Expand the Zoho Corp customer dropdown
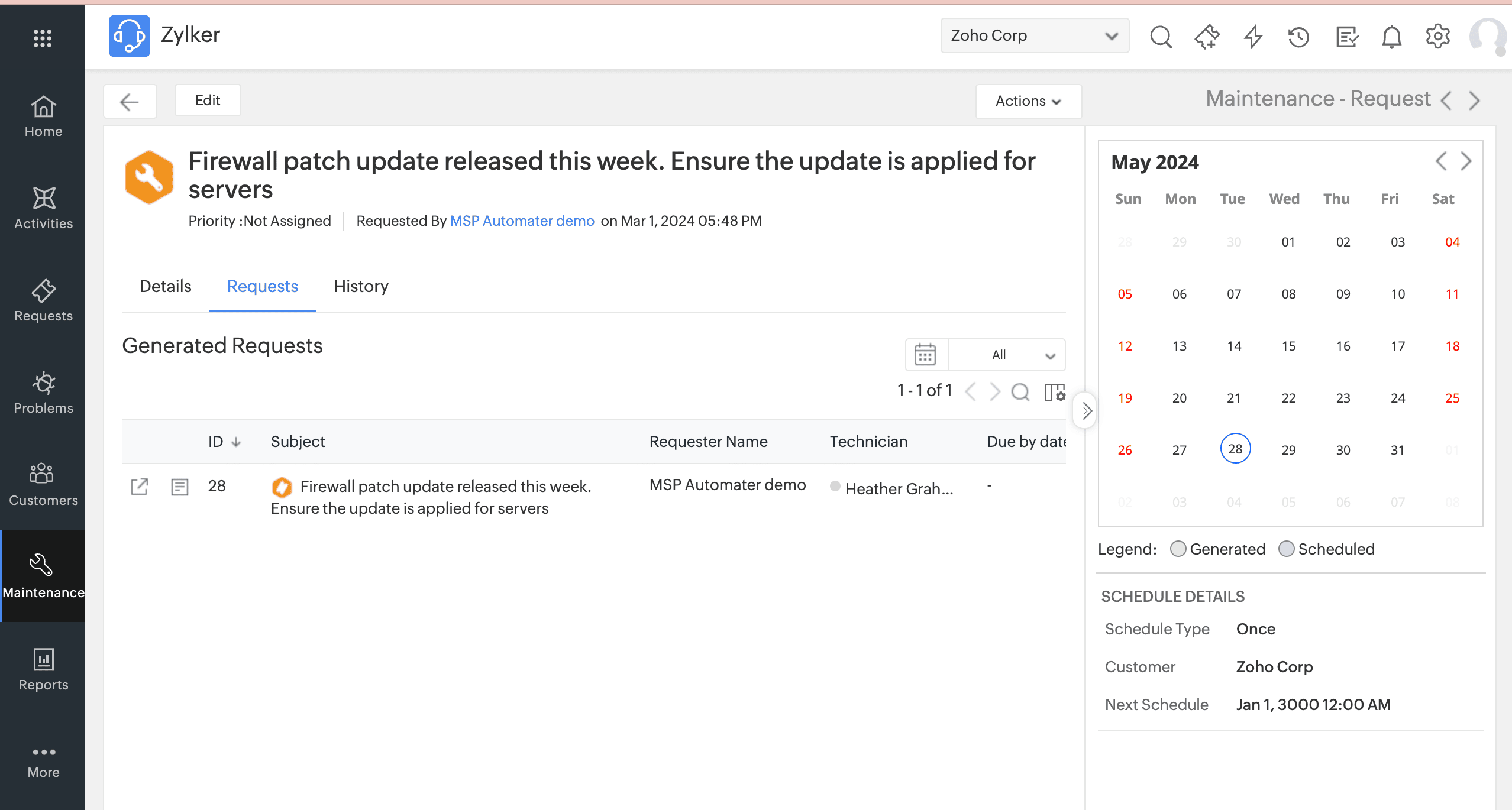Viewport: 1512px width, 810px height. pos(1035,35)
